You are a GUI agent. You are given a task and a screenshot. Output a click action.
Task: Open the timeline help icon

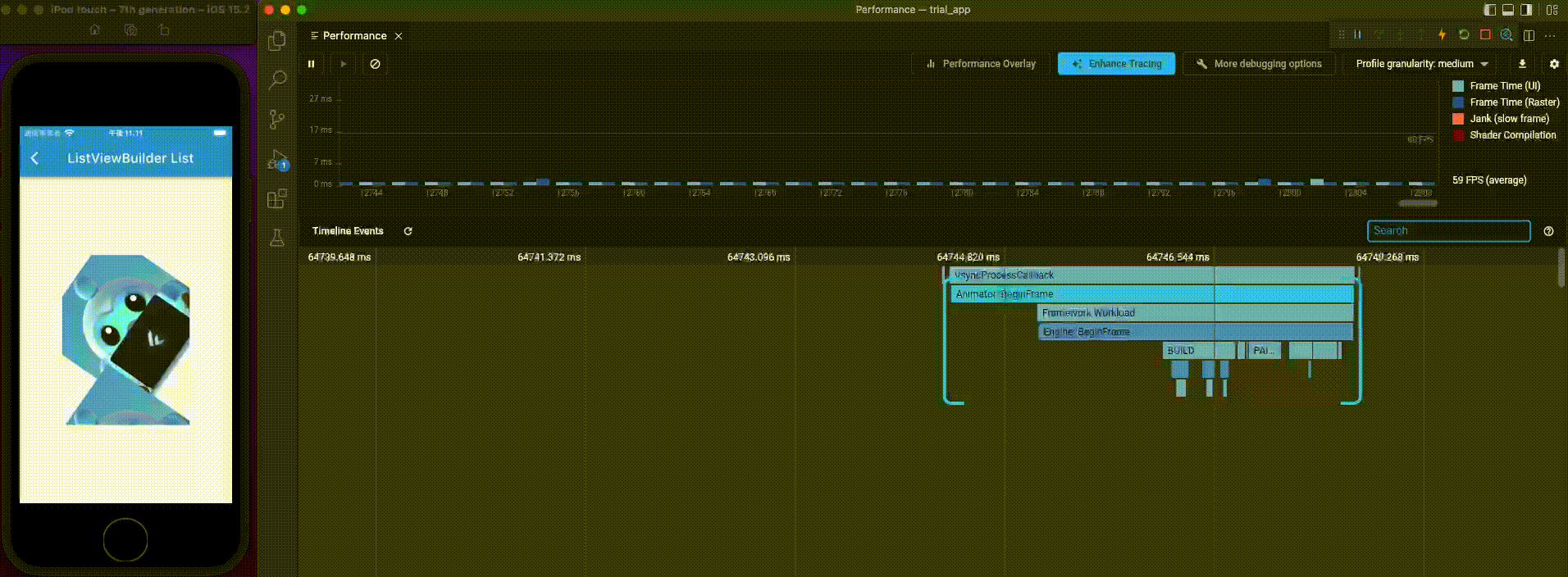point(1548,231)
